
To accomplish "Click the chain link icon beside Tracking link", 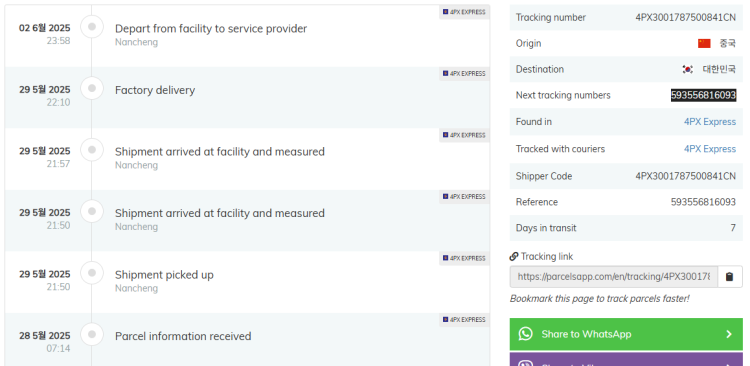I will (514, 256).
